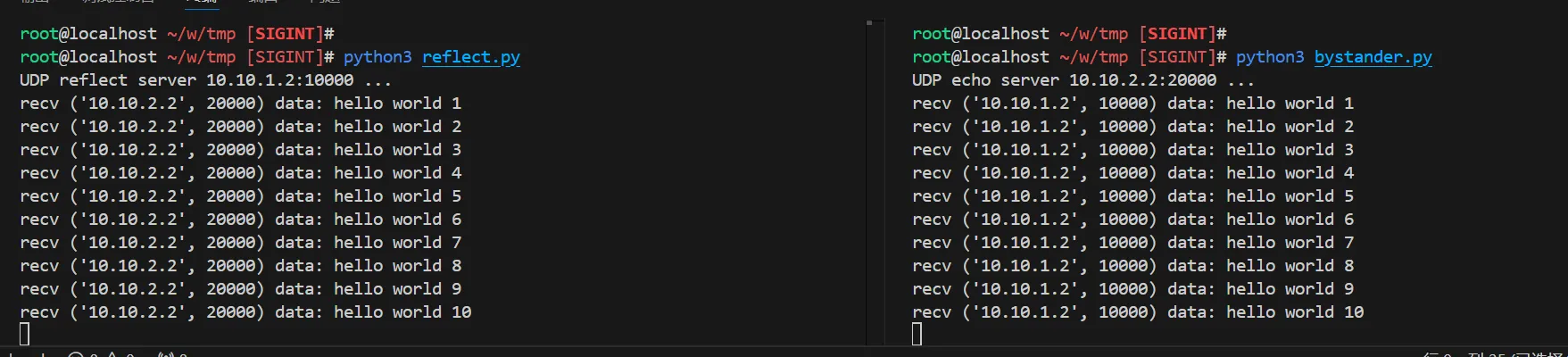Open the bystander.py file link
Screen dimensions: 1568x357
coord(1373,57)
